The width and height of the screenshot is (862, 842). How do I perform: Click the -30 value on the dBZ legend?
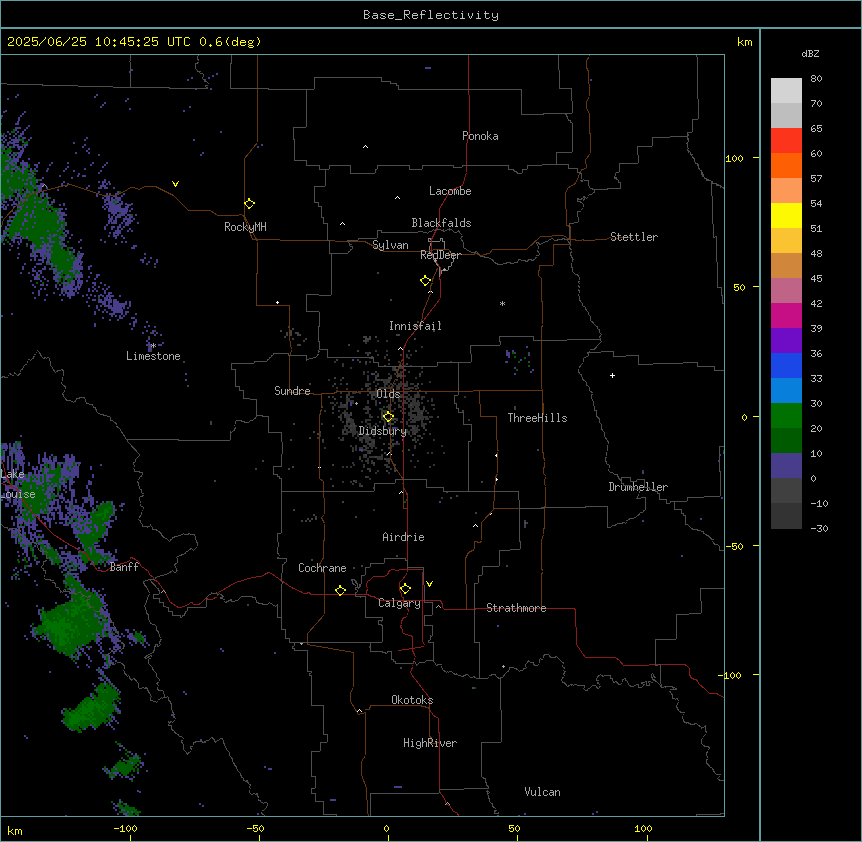click(819, 528)
